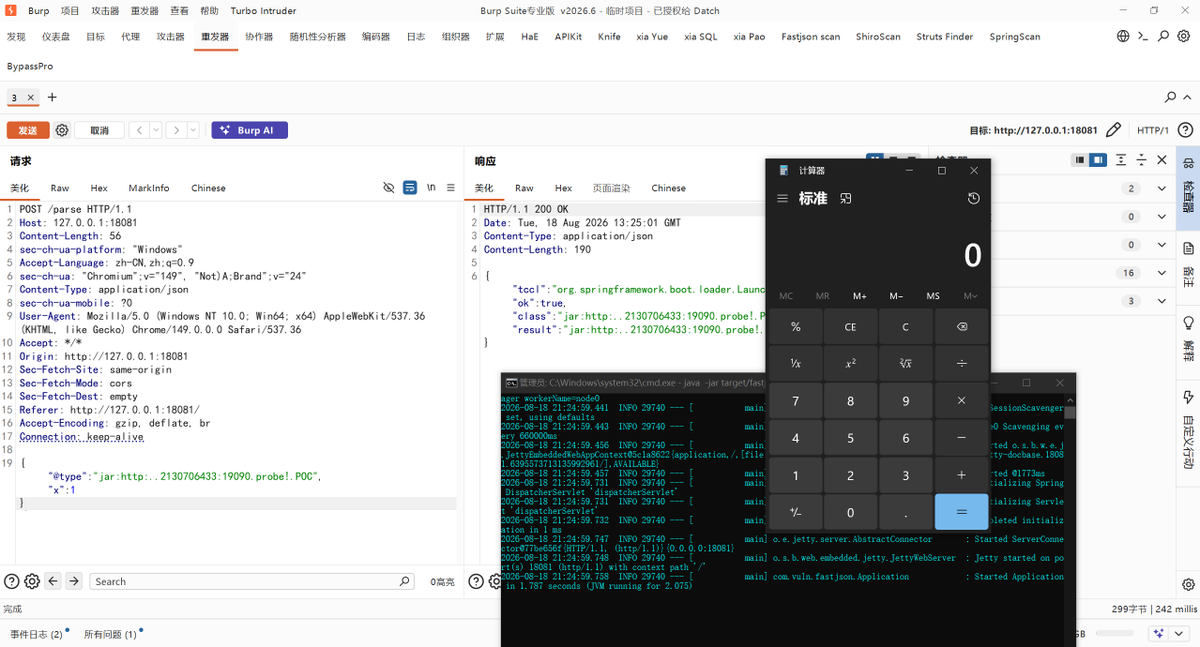This screenshot has width=1200, height=647.
Task: Open Calculator history clock icon
Action: [973, 198]
